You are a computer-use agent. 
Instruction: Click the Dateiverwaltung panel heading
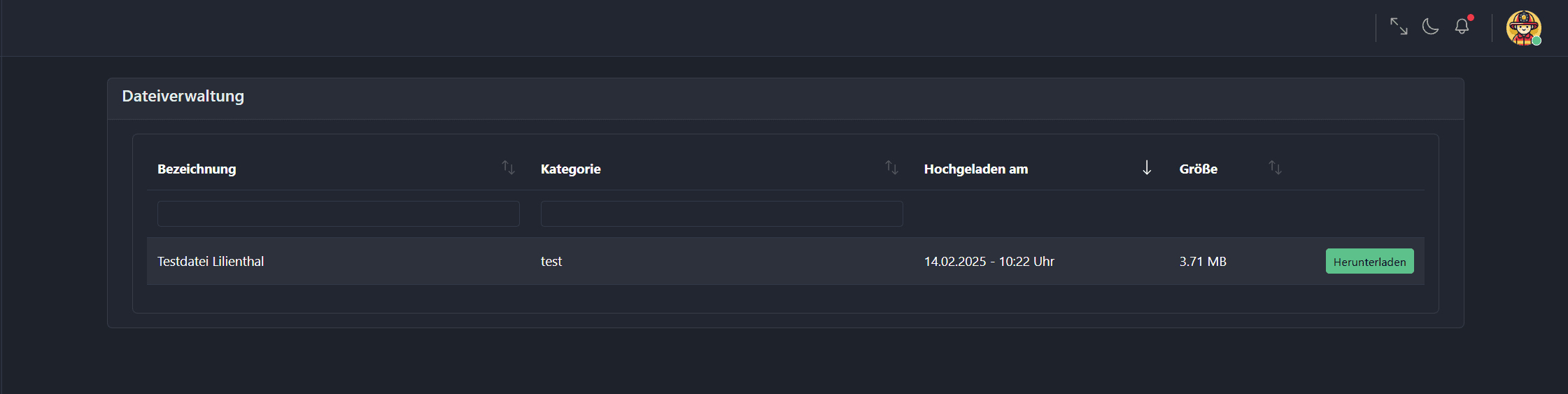[183, 97]
